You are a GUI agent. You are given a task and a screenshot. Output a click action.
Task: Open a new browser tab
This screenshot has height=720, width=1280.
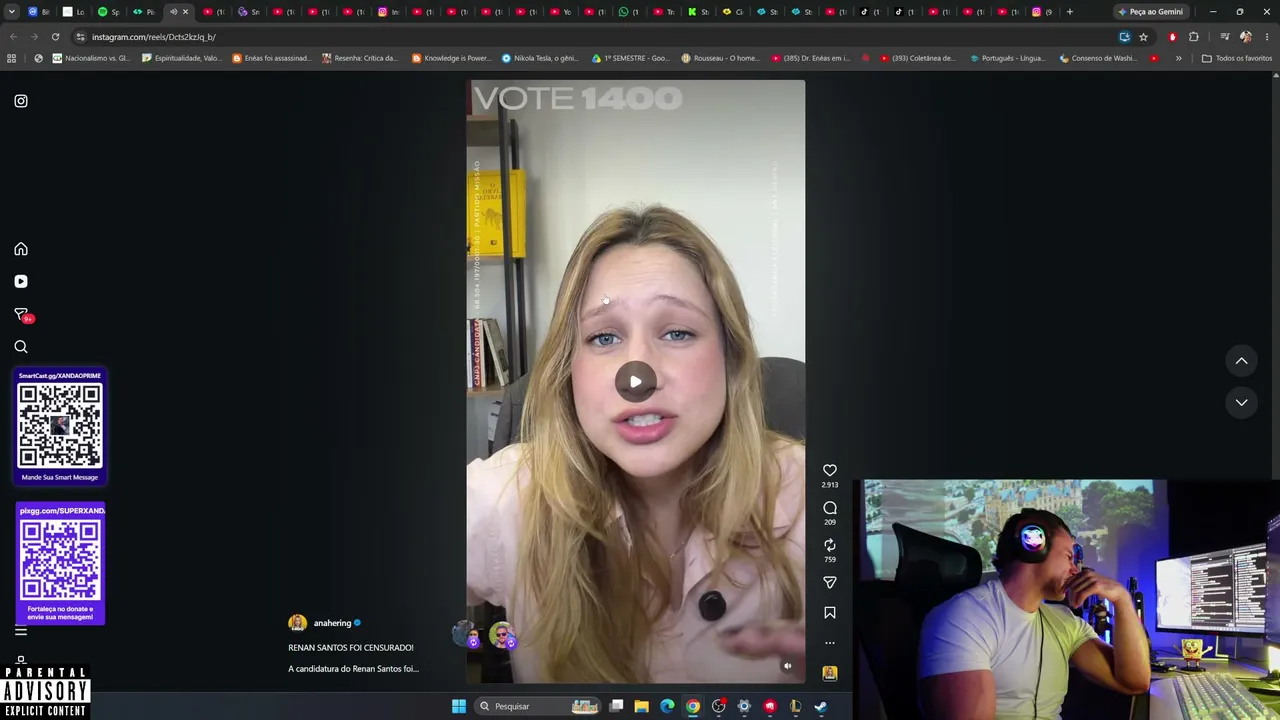click(x=1070, y=12)
